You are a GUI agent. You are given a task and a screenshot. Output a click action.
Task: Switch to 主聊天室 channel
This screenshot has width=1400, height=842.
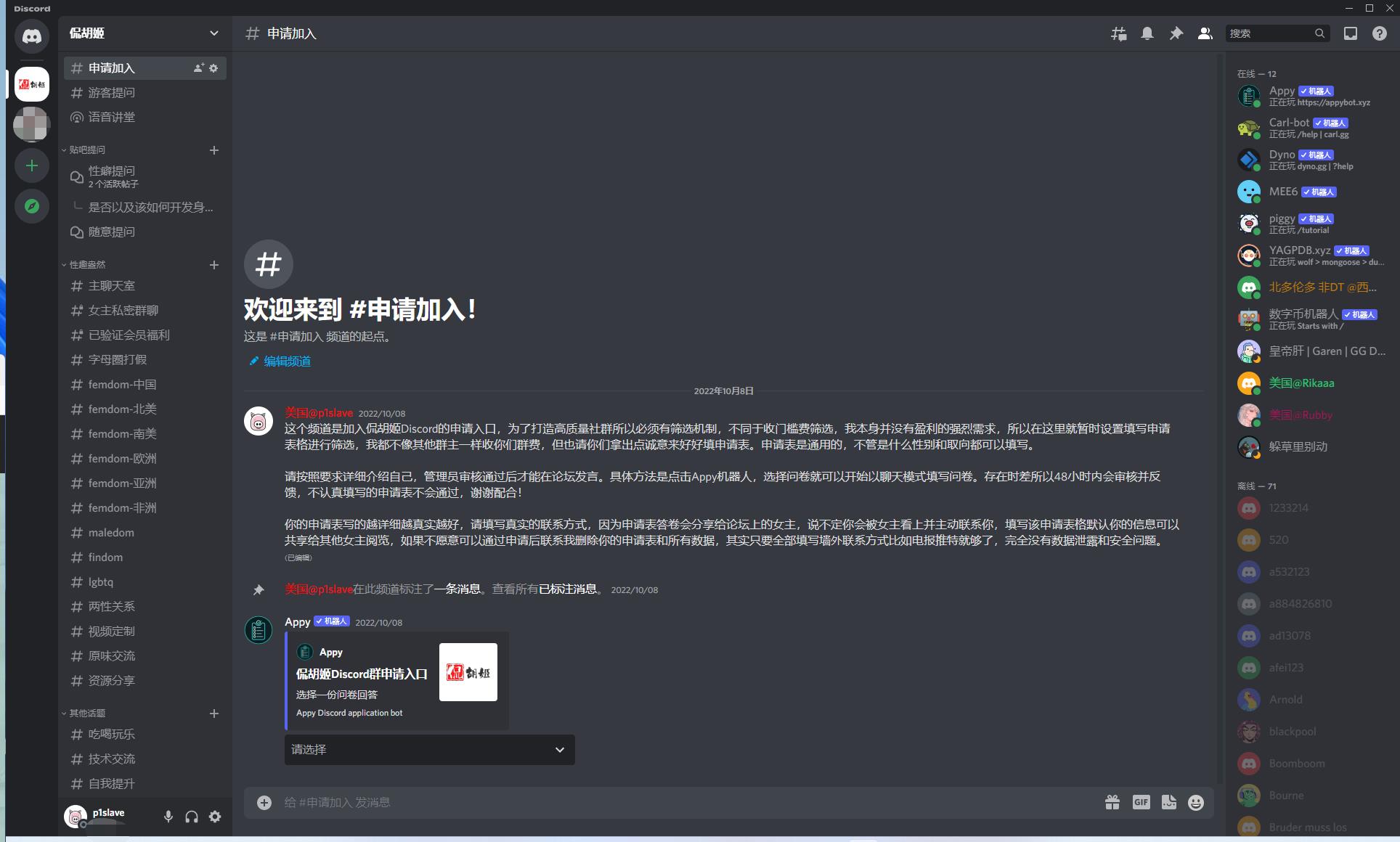[x=145, y=286]
